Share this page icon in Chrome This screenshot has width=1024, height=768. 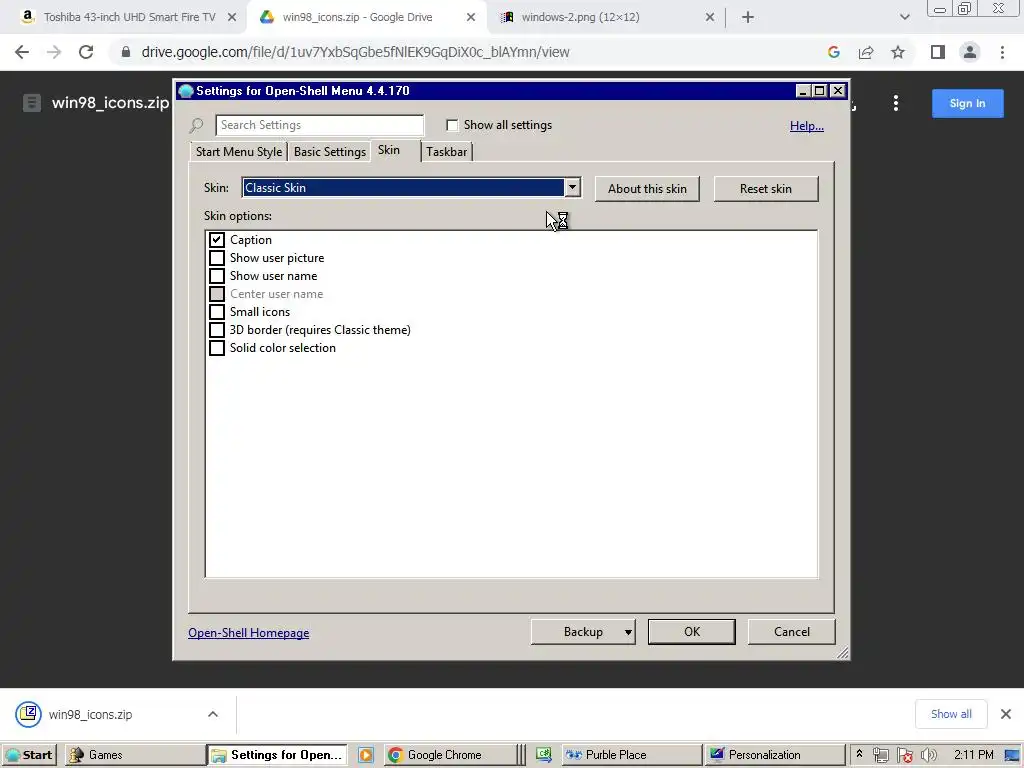[866, 52]
